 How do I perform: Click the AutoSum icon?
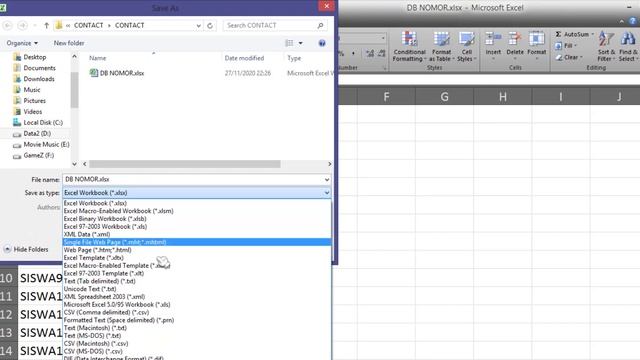tap(558, 34)
